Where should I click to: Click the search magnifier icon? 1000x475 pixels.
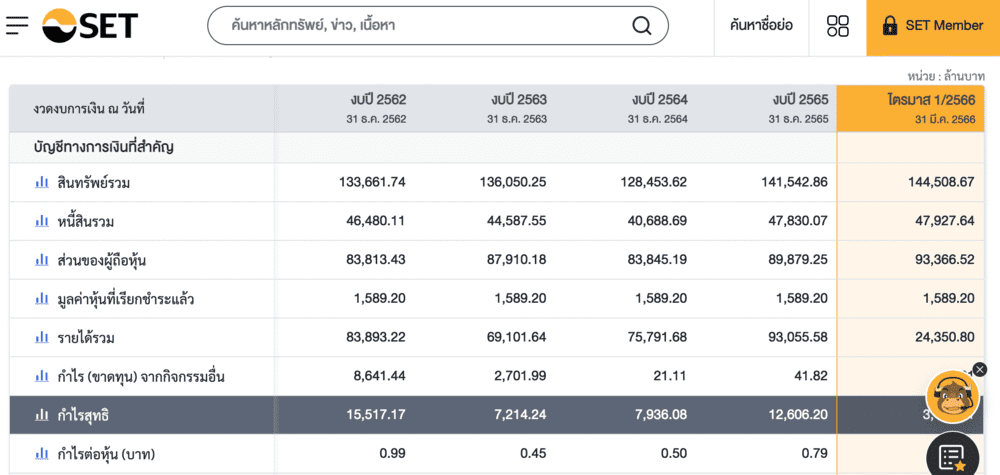coord(642,25)
